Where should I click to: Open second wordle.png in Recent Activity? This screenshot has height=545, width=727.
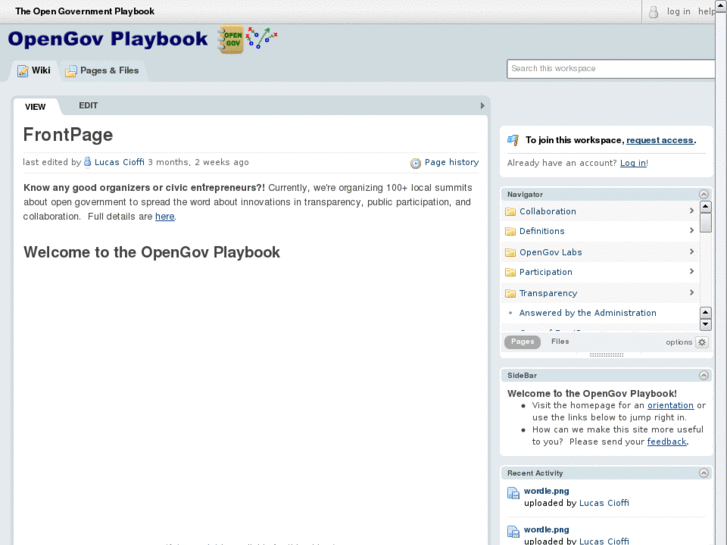[546, 529]
